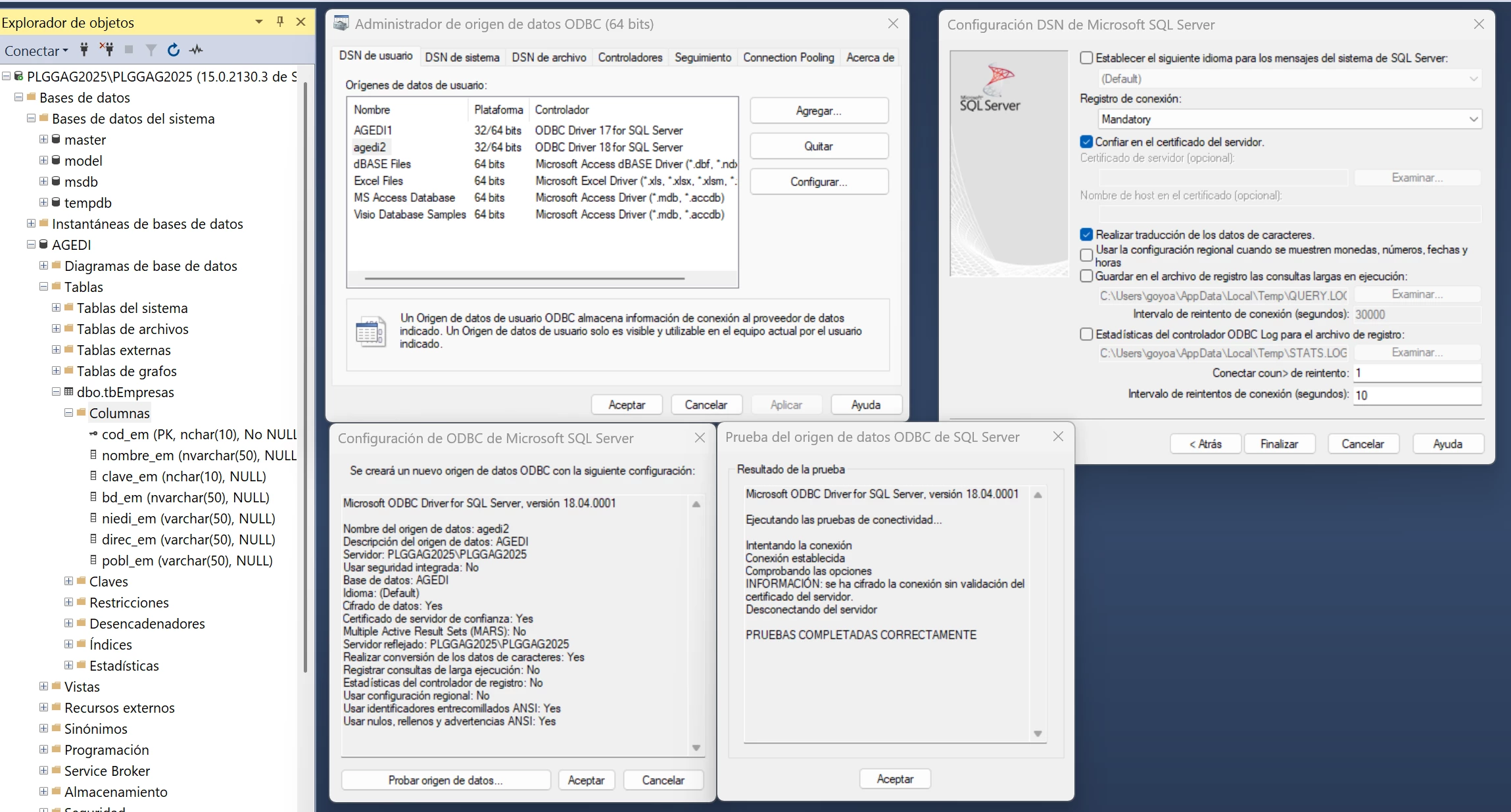Open the Activity Monitor pulse icon
This screenshot has height=812, width=1511.
196,49
